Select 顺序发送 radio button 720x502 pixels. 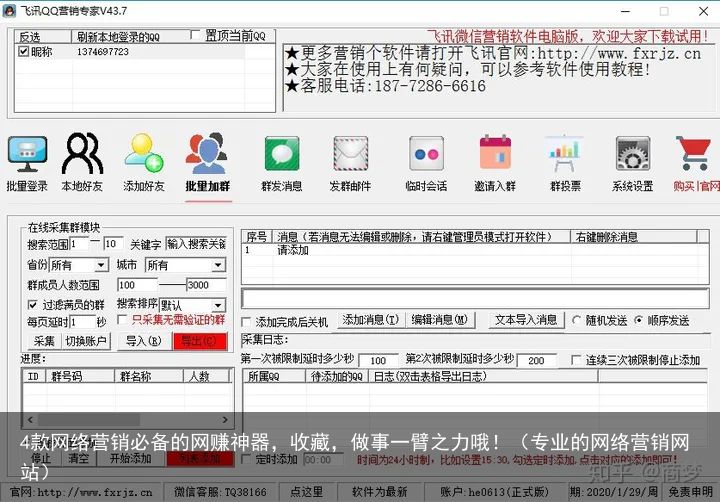click(639, 320)
